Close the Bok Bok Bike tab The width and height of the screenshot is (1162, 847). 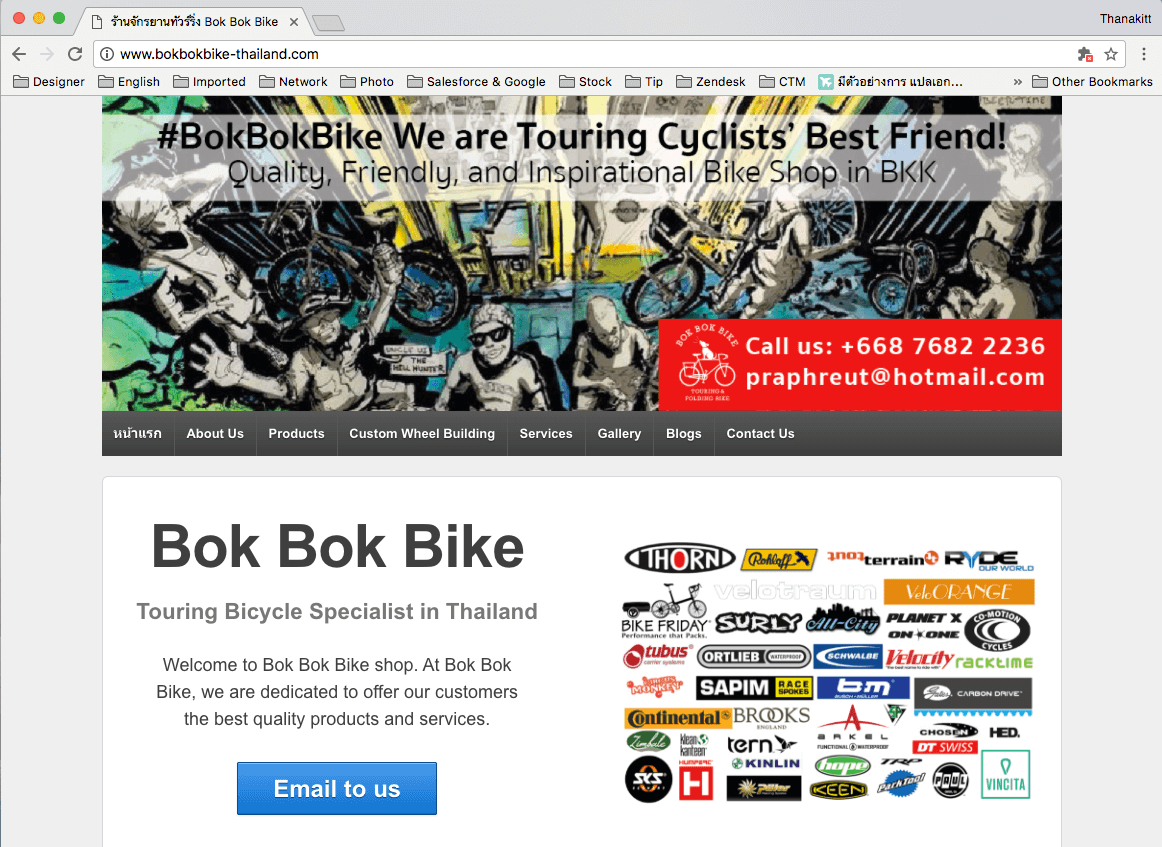pos(293,21)
